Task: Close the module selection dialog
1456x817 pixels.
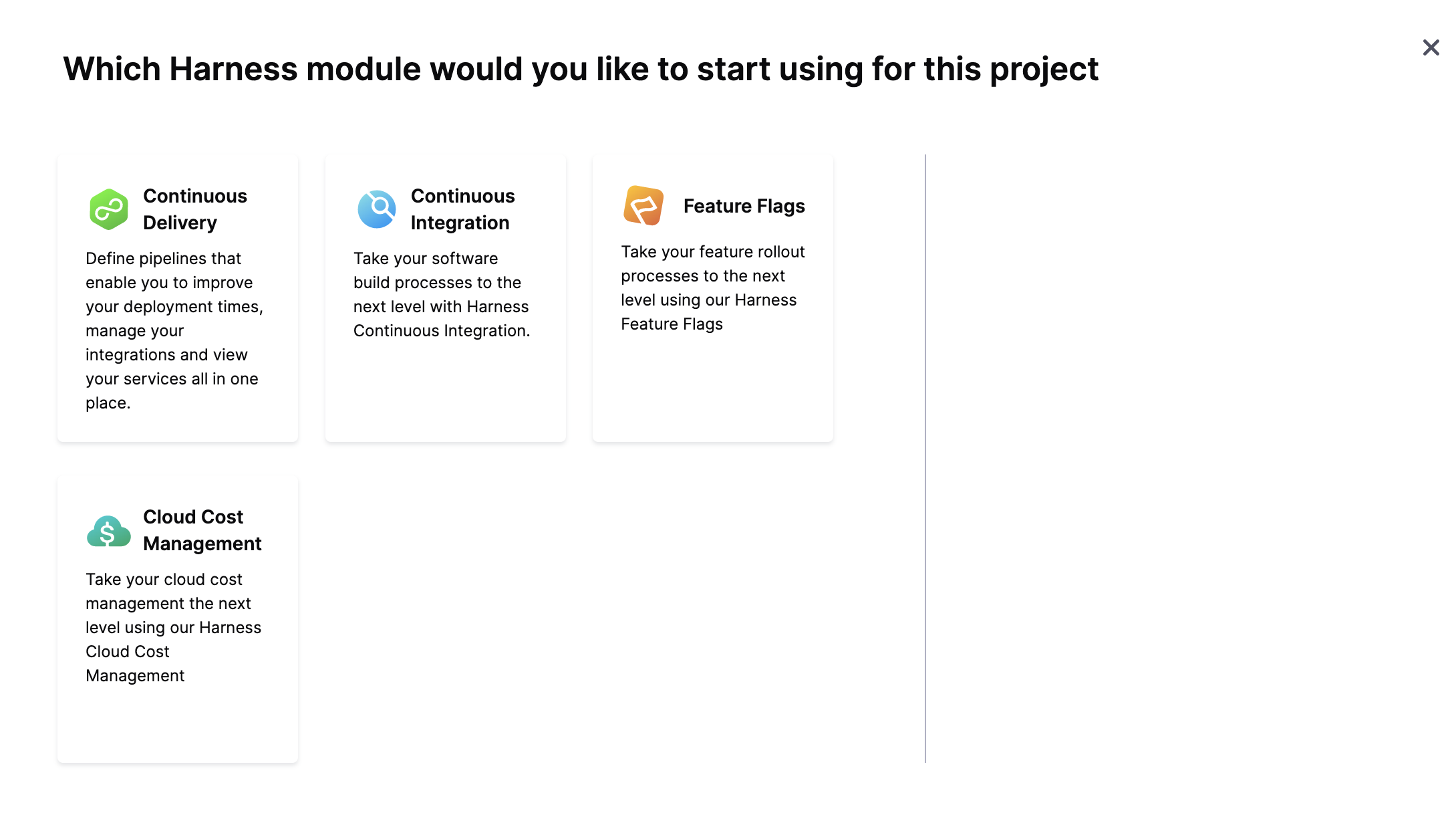Action: click(1431, 47)
